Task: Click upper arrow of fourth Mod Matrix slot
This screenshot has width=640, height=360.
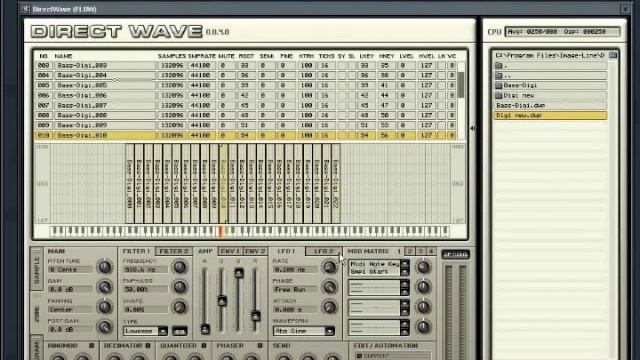Action: pyautogui.click(x=404, y=323)
